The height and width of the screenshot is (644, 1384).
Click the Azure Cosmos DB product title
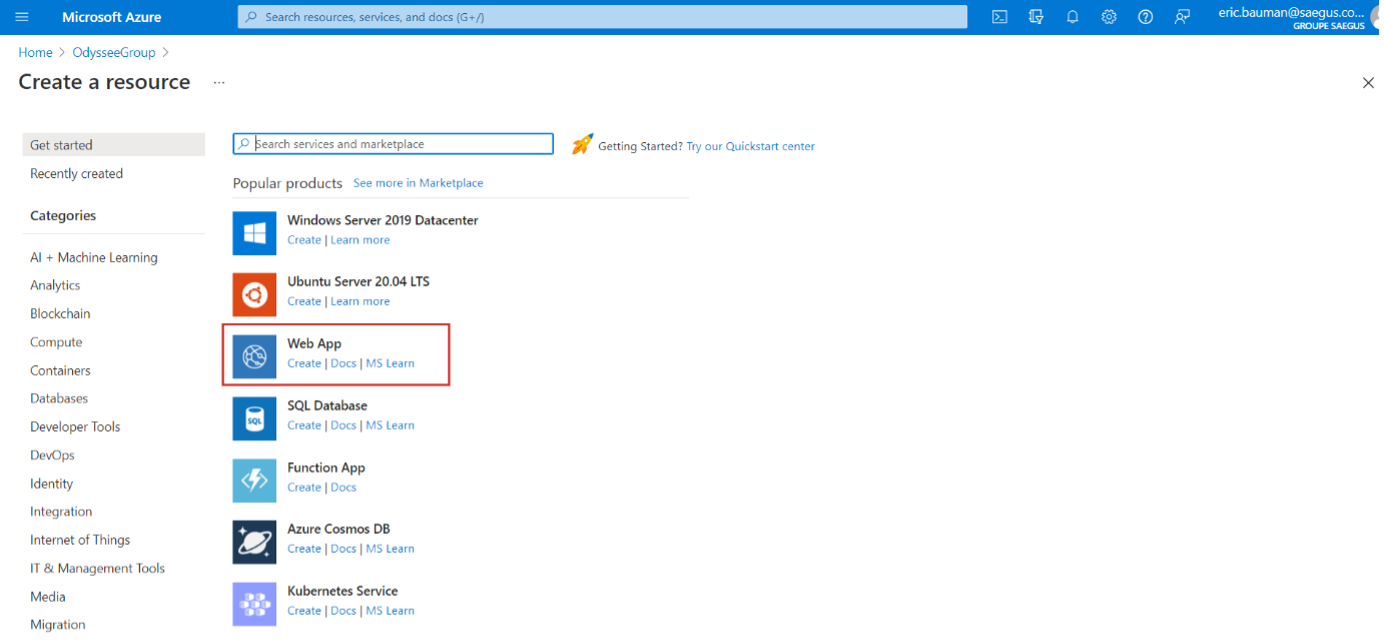click(338, 528)
